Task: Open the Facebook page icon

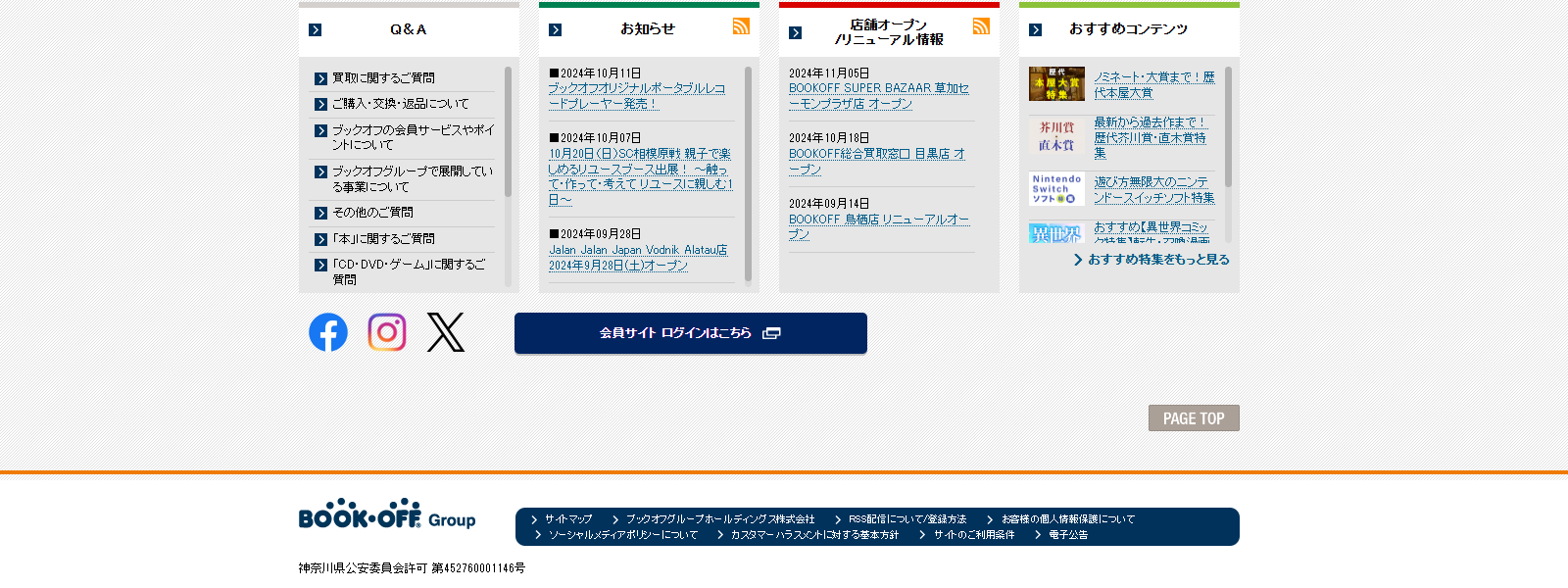Action: click(x=328, y=332)
